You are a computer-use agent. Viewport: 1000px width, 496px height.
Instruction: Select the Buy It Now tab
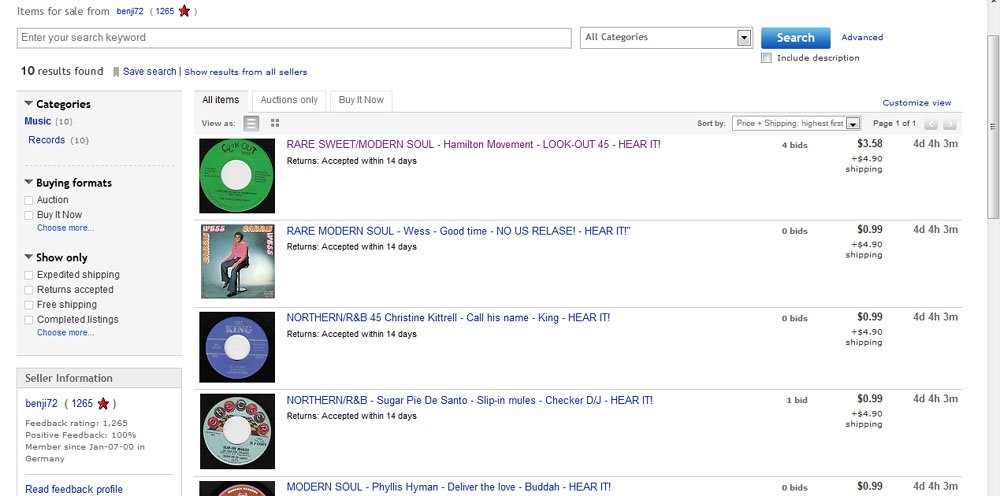(x=361, y=100)
